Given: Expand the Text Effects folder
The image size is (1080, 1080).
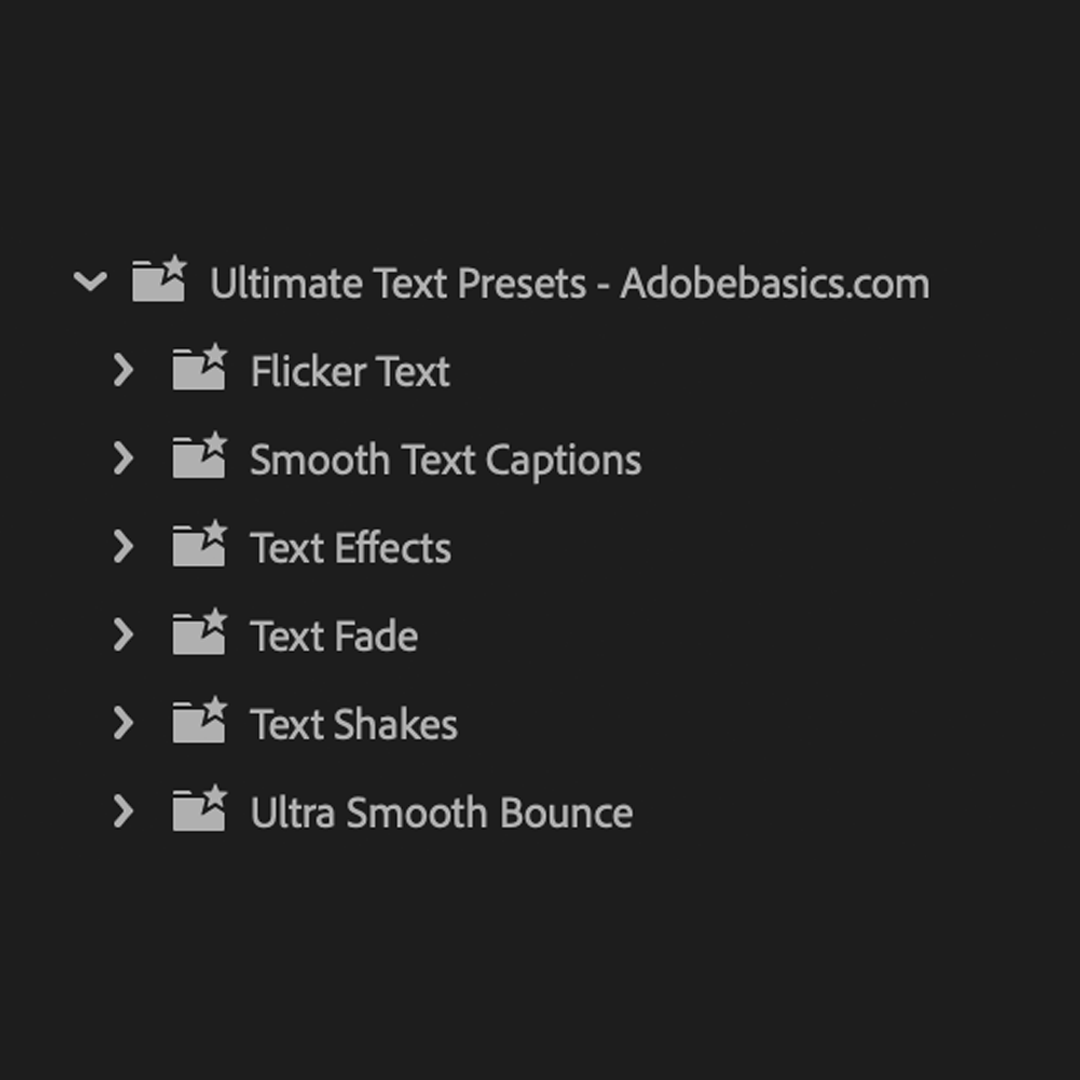Looking at the screenshot, I should click(125, 547).
